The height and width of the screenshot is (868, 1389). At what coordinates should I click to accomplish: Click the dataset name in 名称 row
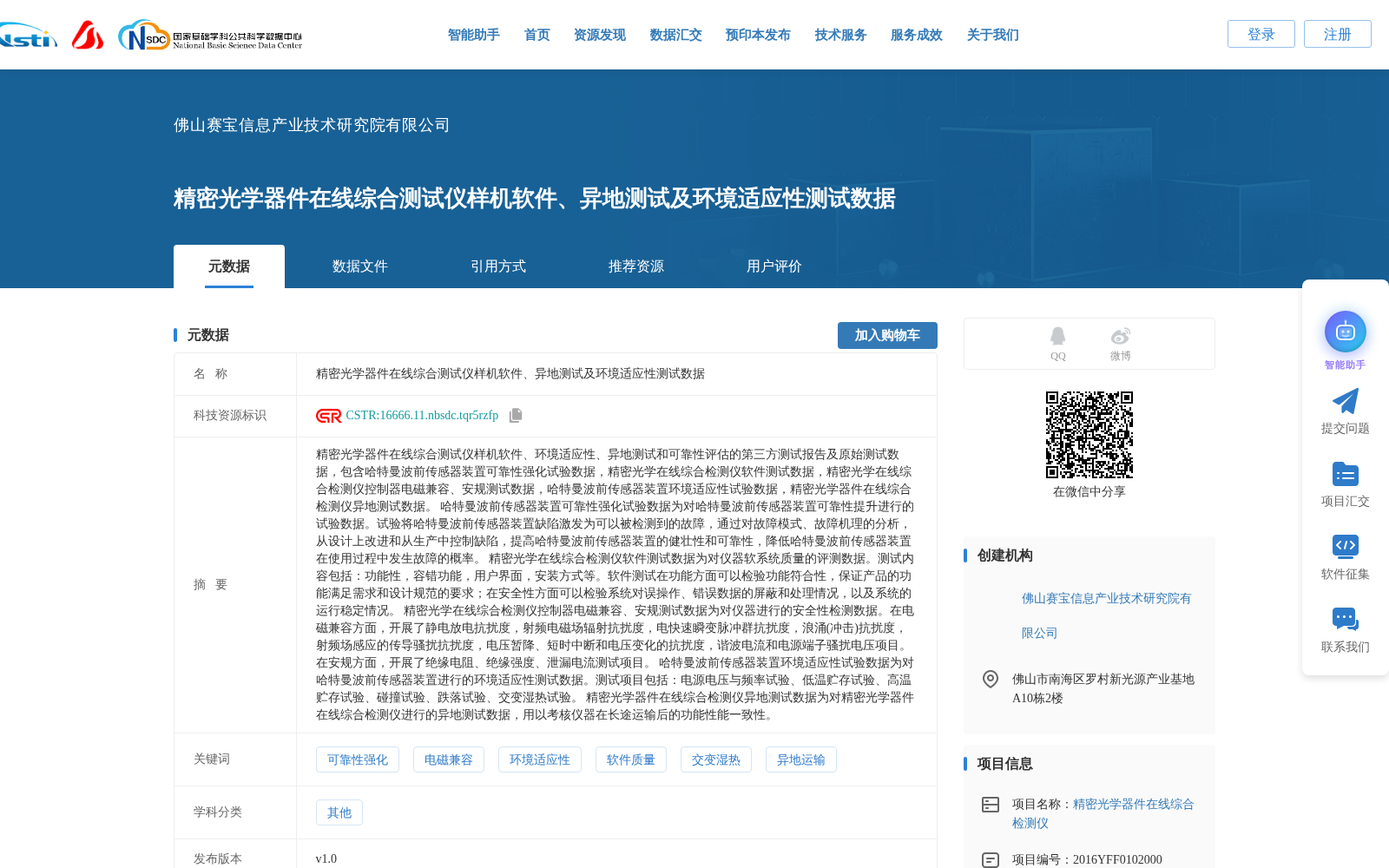[x=510, y=373]
